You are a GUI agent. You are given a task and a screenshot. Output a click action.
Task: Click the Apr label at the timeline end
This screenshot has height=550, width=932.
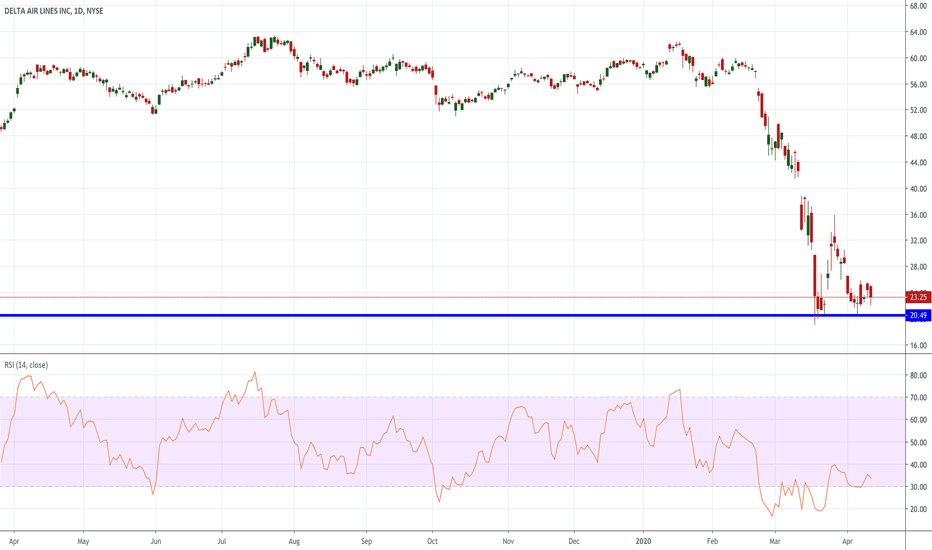point(848,541)
